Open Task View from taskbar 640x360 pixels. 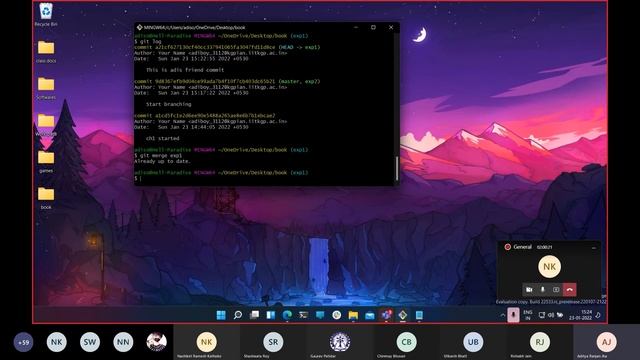pos(254,315)
